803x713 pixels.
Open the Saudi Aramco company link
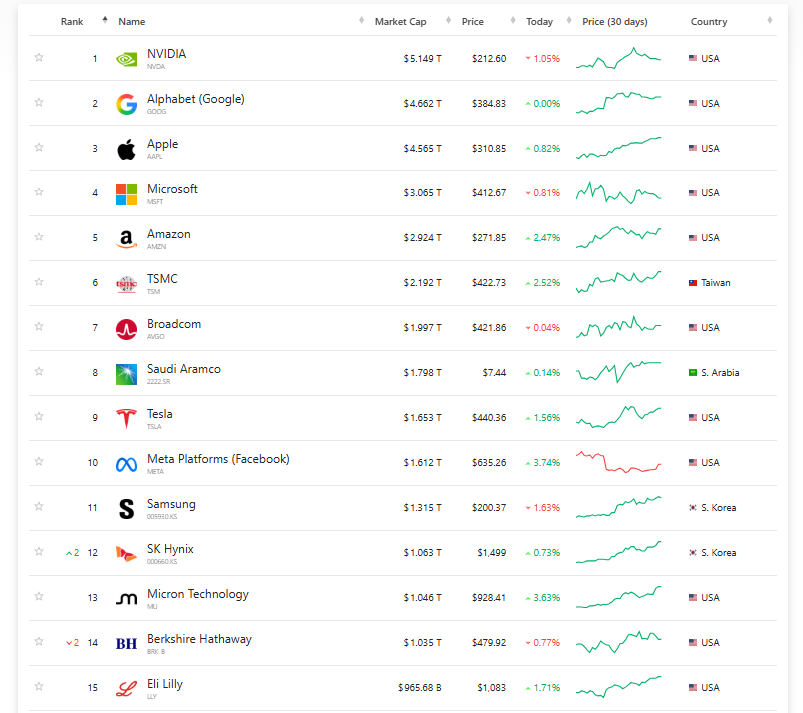click(183, 369)
